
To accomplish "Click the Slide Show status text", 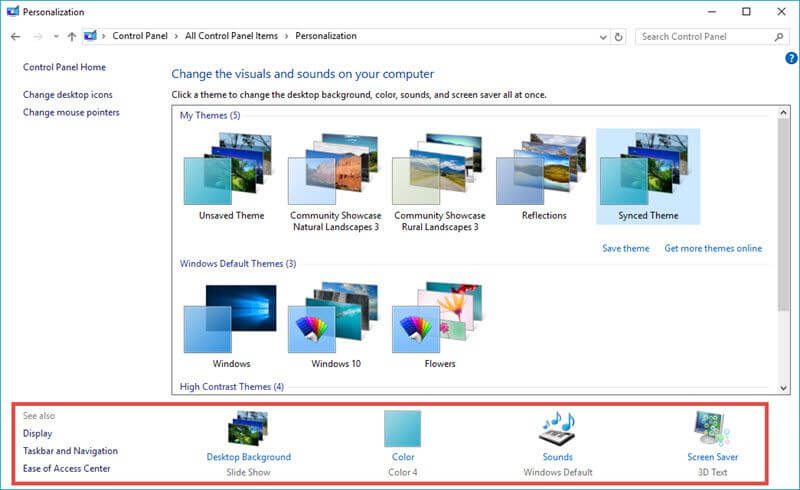I will pyautogui.click(x=248, y=472).
